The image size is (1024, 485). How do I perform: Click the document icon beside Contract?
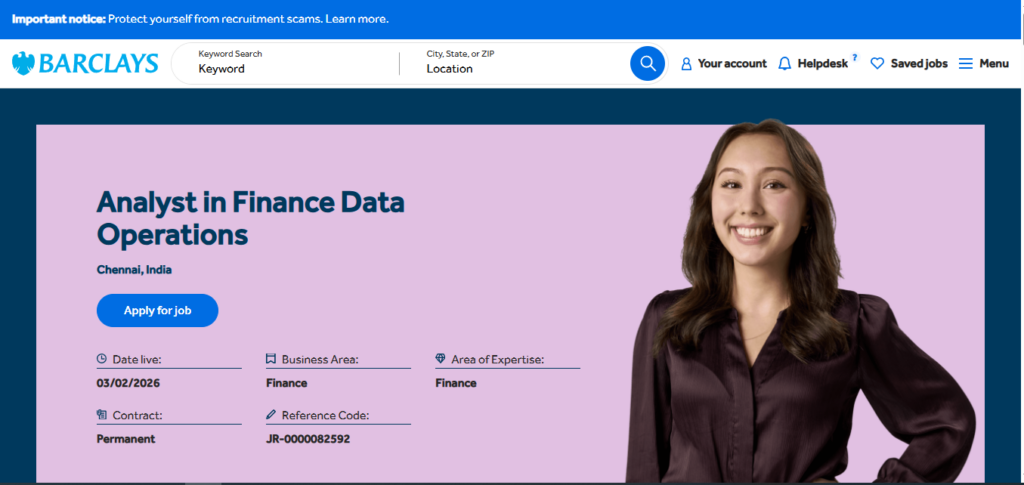pyautogui.click(x=101, y=415)
